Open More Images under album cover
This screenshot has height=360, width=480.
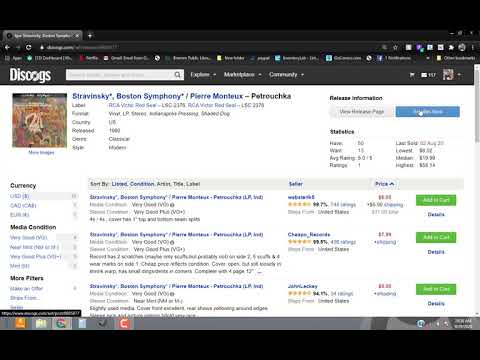(41, 153)
